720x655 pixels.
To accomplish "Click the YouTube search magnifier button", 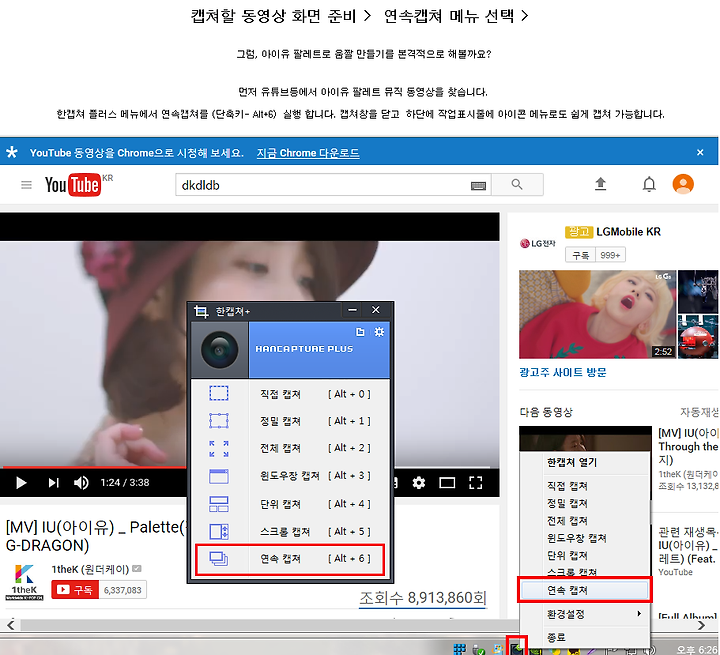I will tap(517, 185).
